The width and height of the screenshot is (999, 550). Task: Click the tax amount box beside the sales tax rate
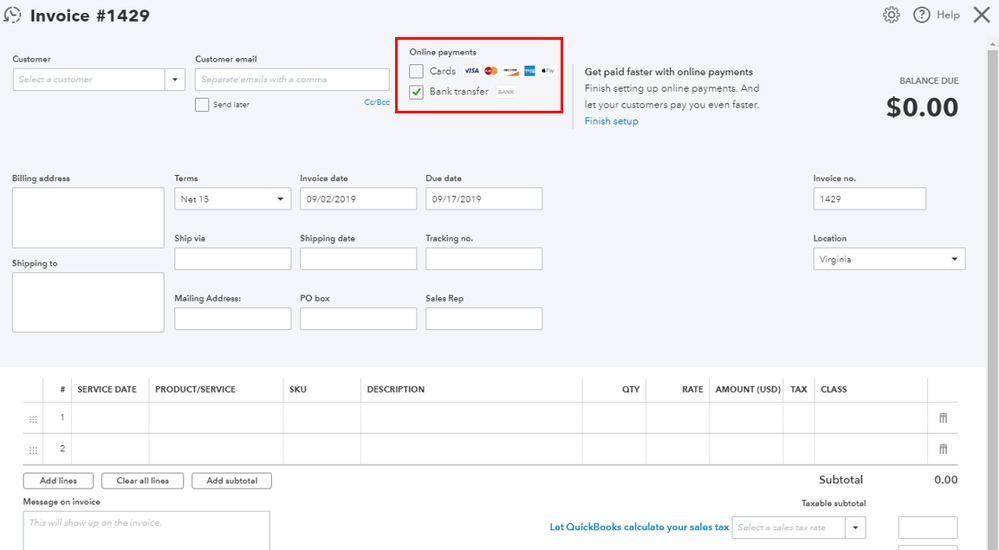[x=928, y=527]
